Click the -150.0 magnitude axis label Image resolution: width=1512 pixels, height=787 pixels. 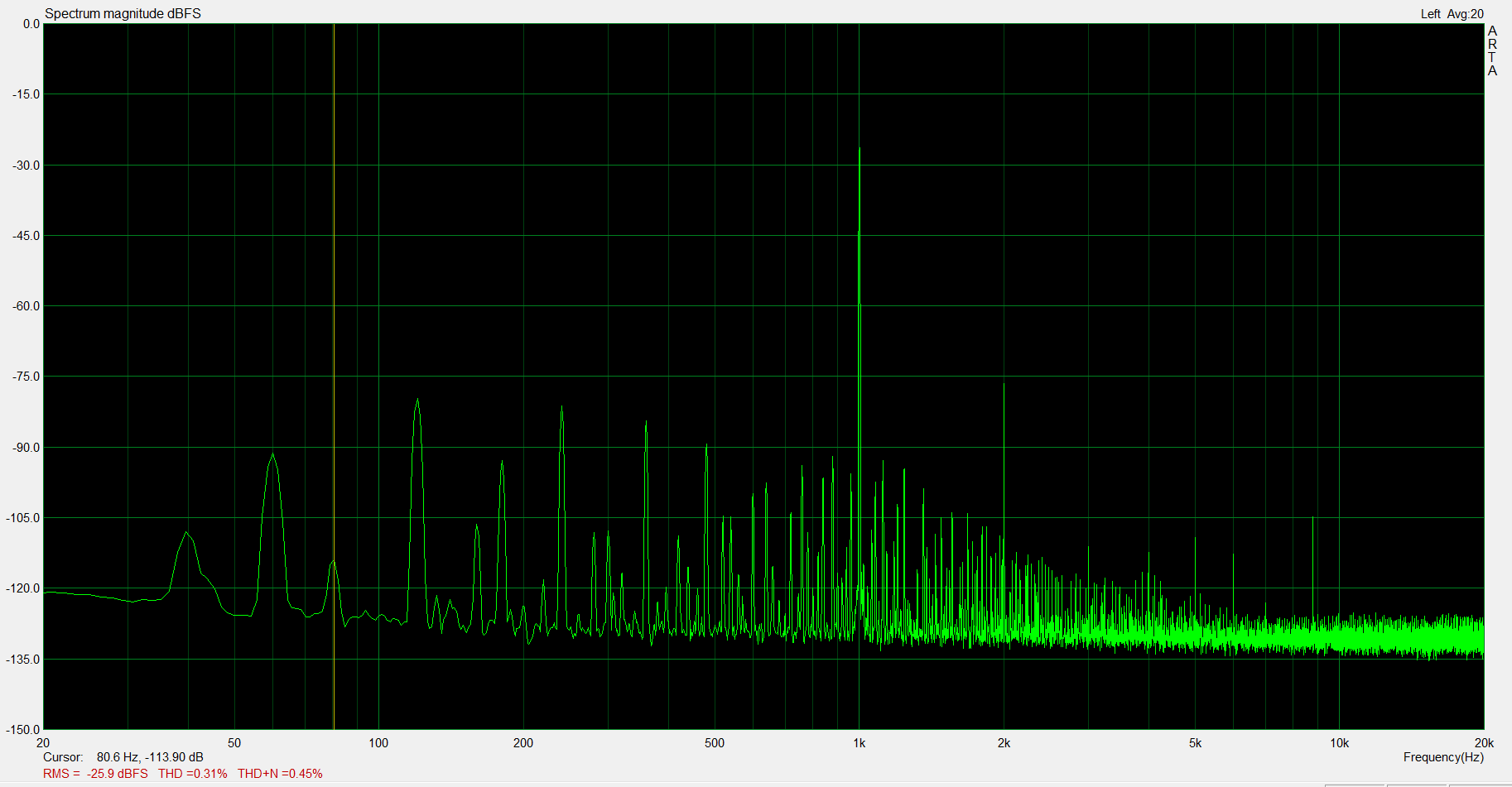[23, 730]
